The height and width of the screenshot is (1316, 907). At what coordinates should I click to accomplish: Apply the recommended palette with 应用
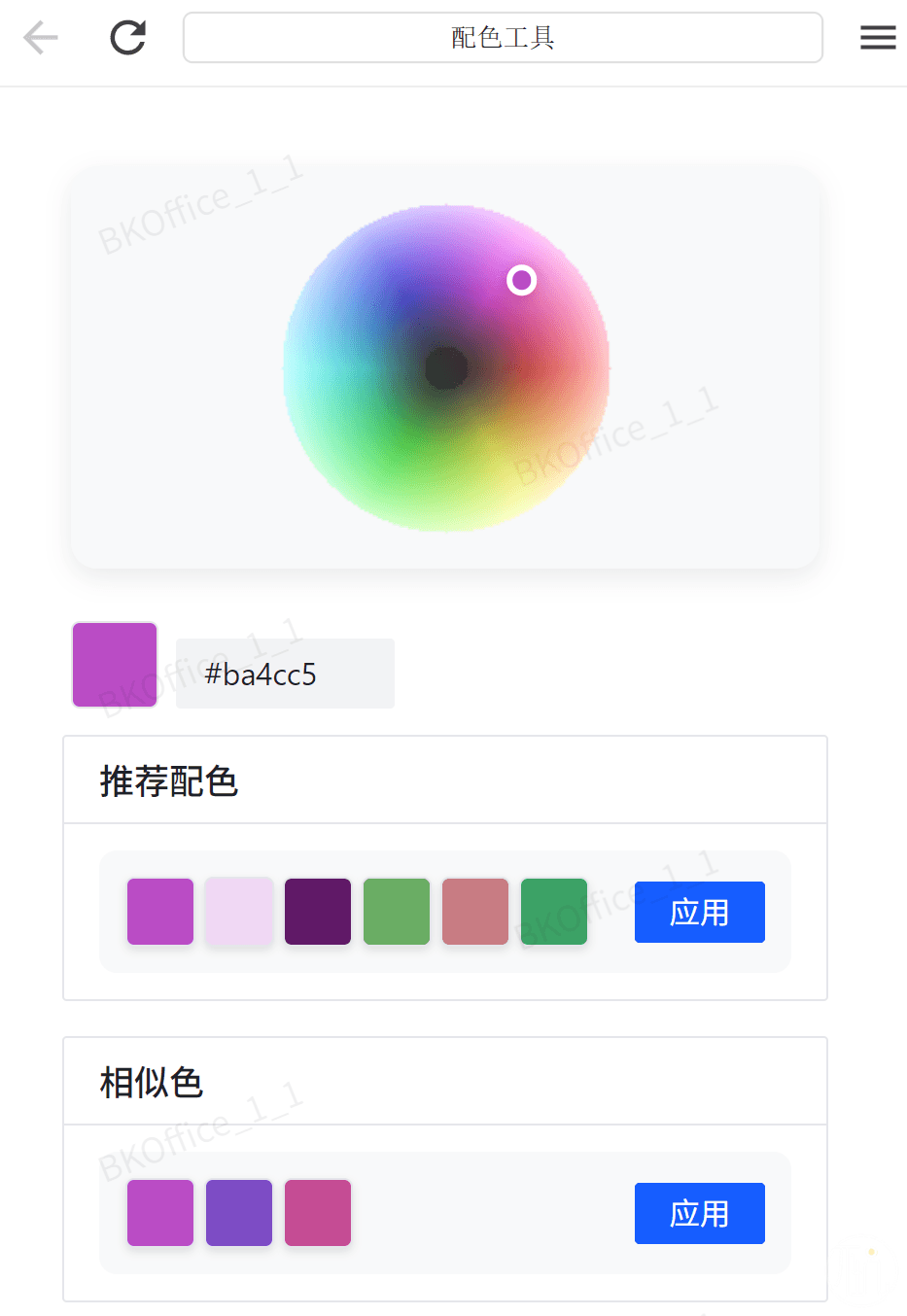[x=699, y=912]
